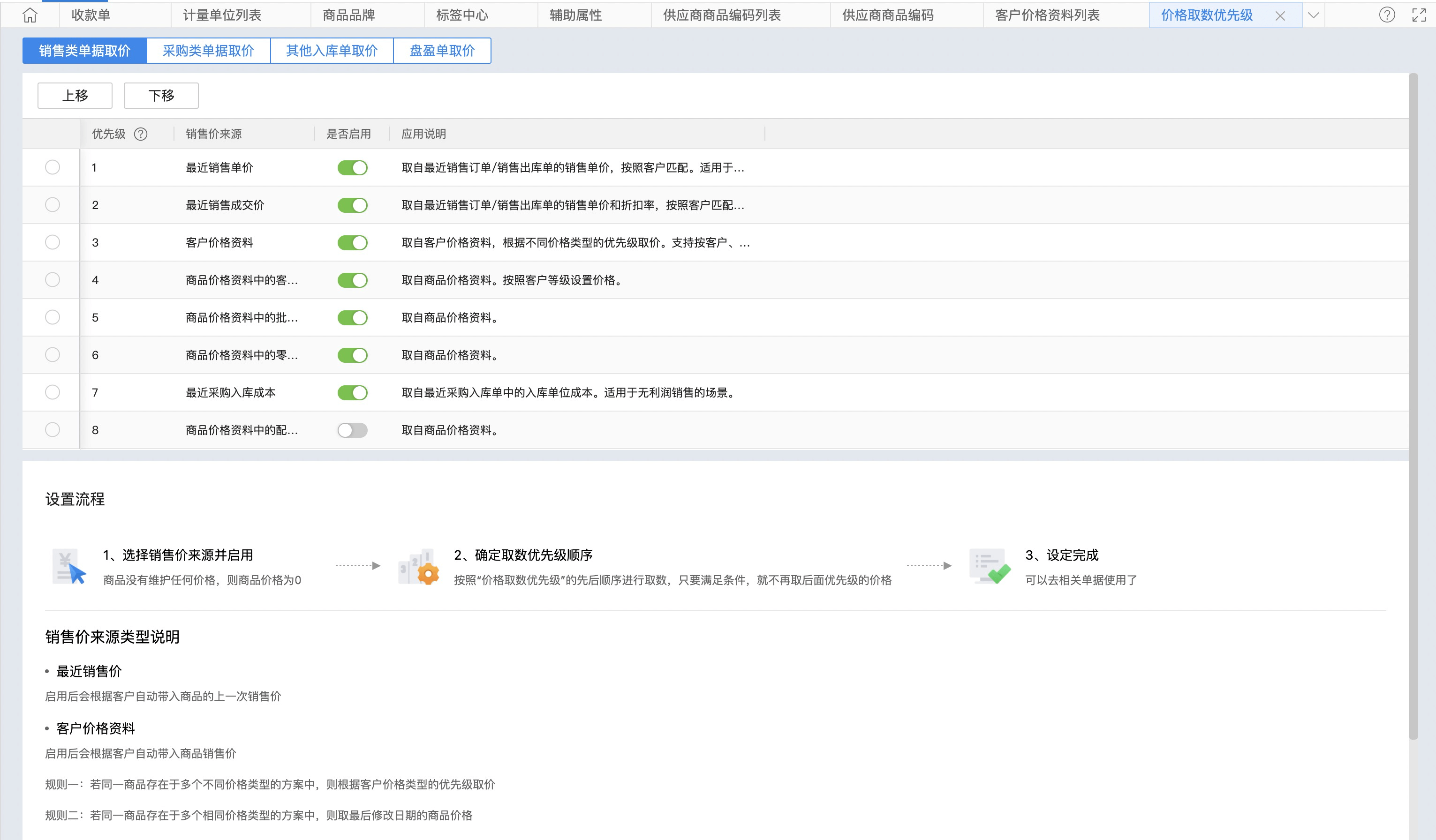1436x840 pixels.
Task: Turn off the 最近采购入库成本 switch
Action: tap(352, 392)
